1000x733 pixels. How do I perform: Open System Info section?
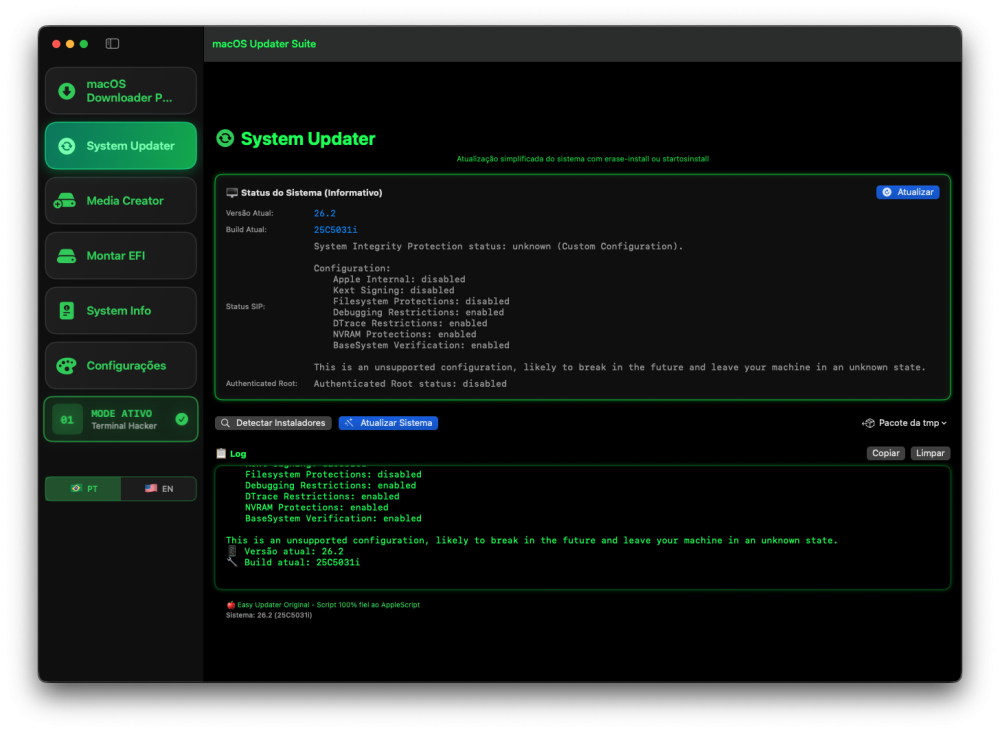[x=121, y=311]
